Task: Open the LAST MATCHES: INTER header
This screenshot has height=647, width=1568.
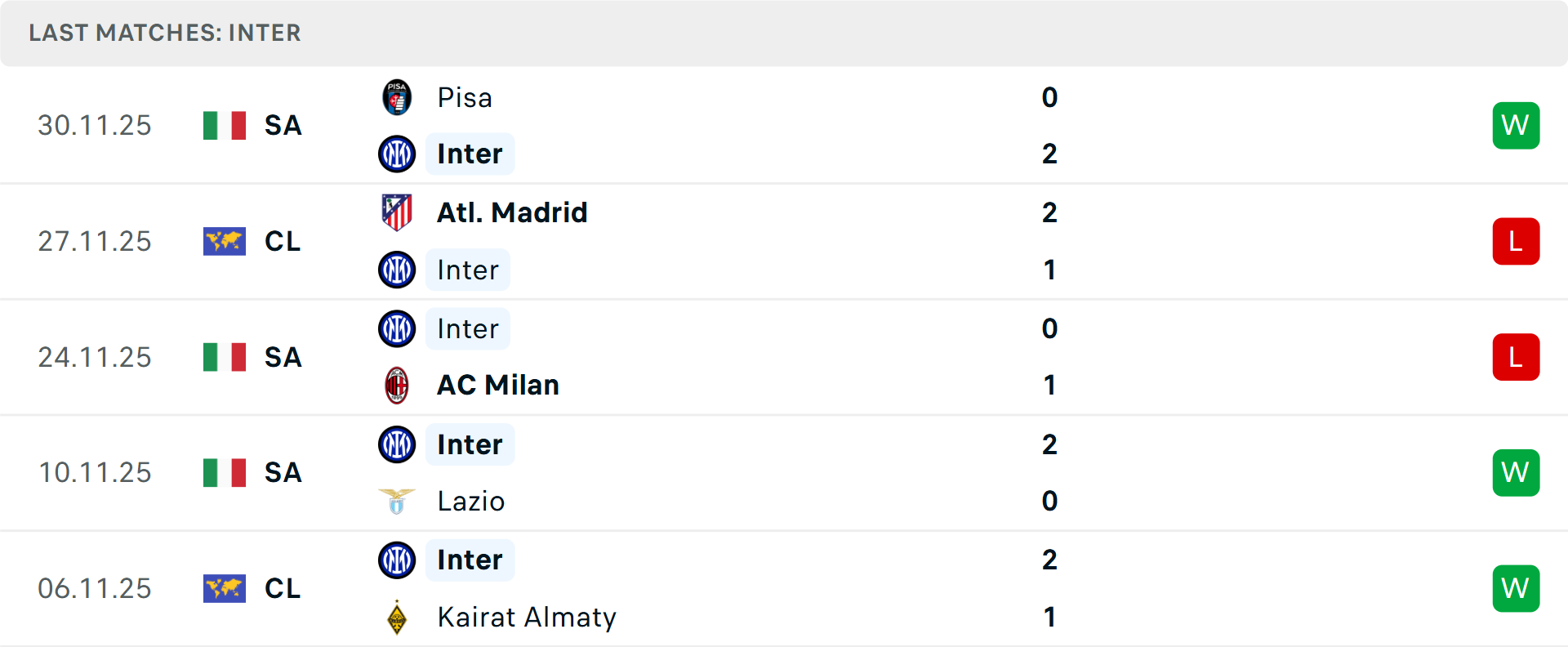Action: 164,33
